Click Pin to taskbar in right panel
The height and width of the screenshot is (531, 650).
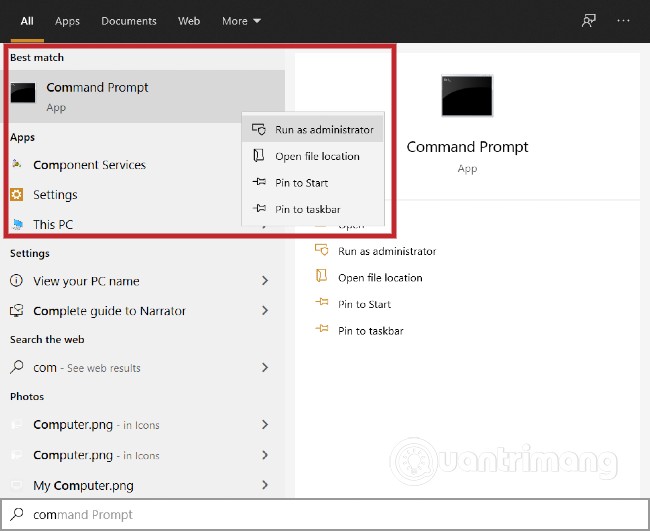[x=370, y=330]
